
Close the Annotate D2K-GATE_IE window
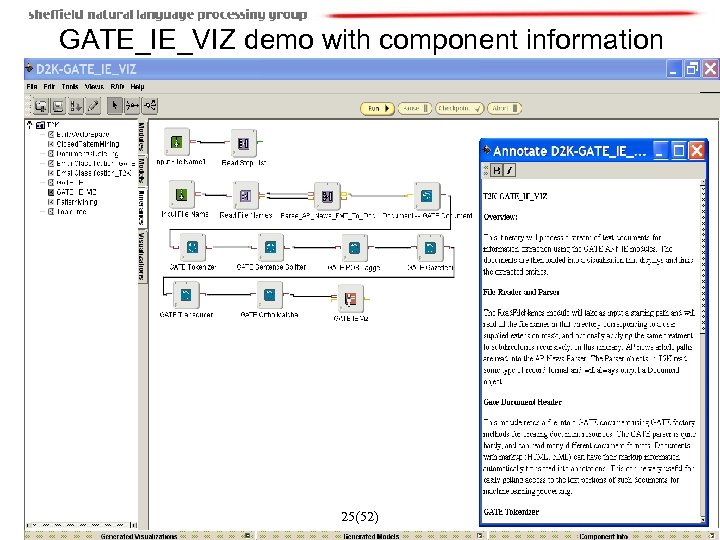697,151
